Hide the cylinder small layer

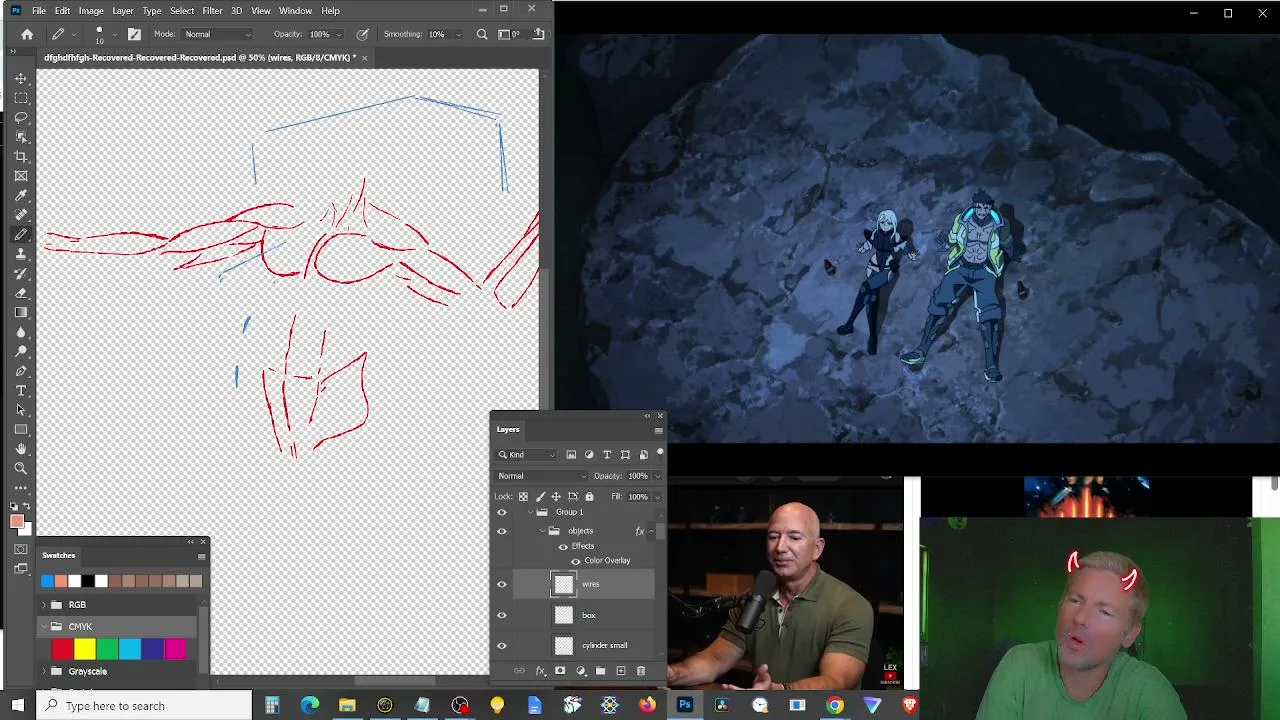pos(502,646)
